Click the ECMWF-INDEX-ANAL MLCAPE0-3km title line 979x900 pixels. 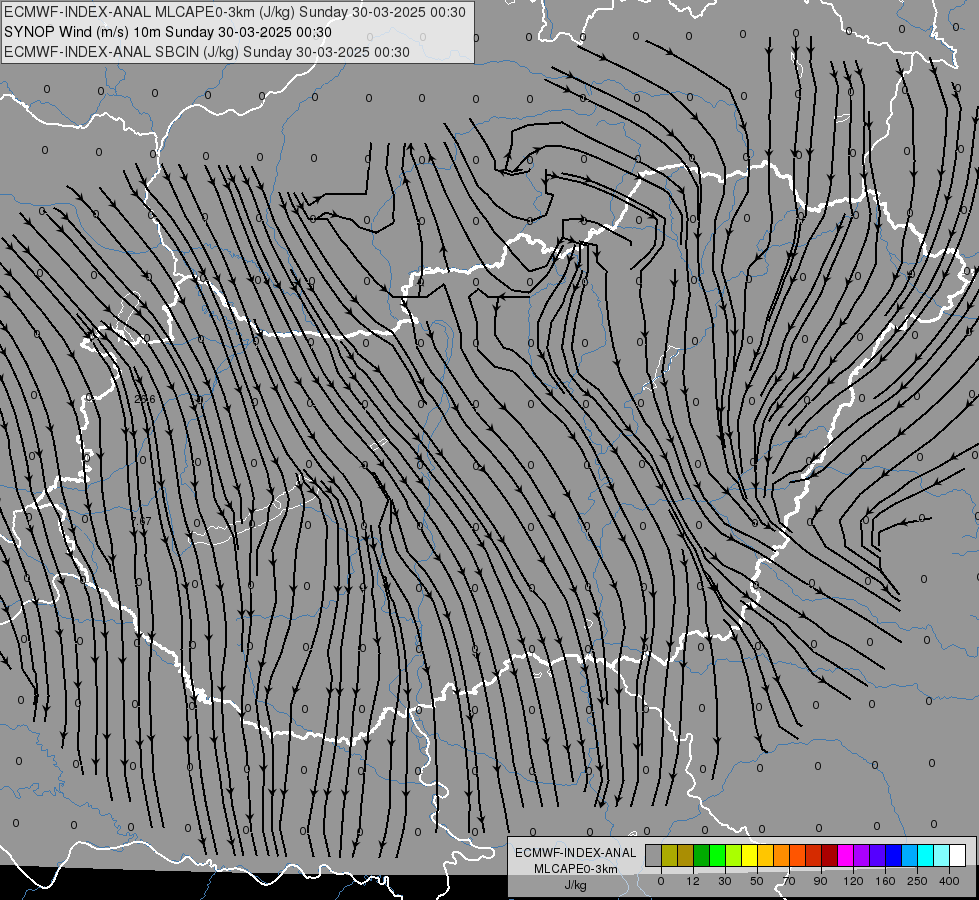tap(235, 12)
